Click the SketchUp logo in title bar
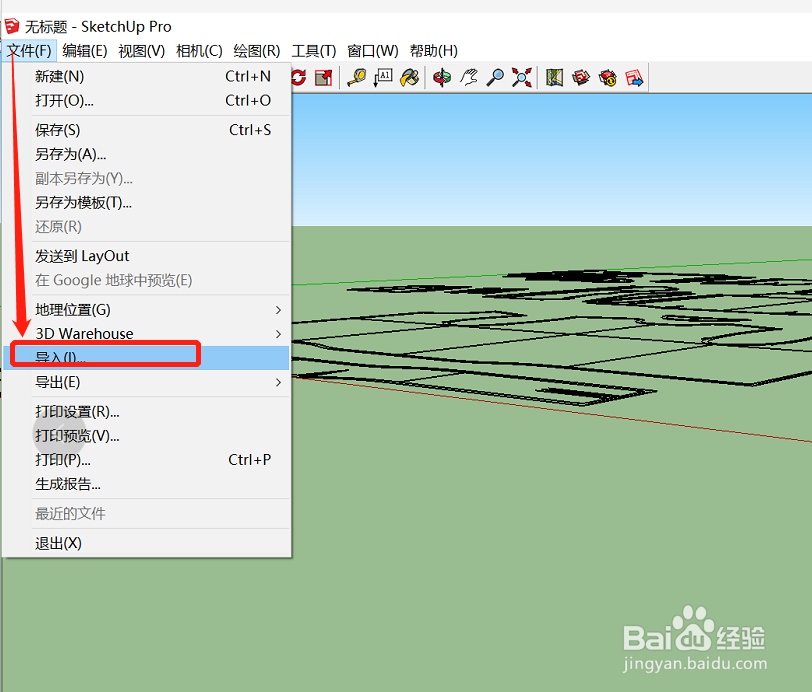This screenshot has height=692, width=812. pyautogui.click(x=11, y=26)
